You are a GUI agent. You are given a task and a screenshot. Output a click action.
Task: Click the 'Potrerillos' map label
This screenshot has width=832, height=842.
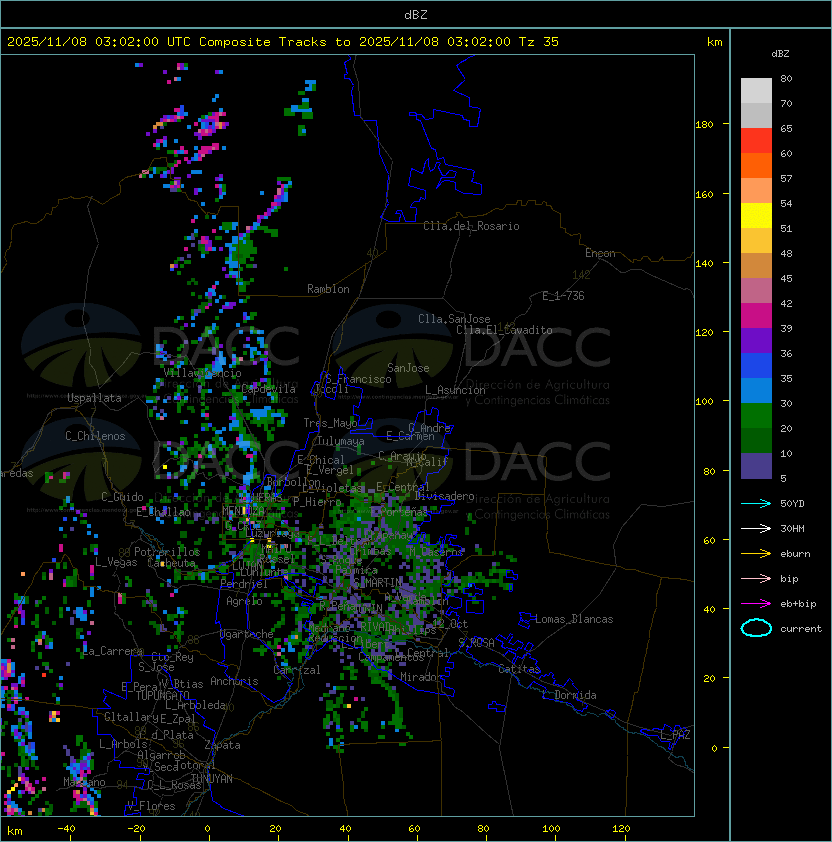coord(167,552)
